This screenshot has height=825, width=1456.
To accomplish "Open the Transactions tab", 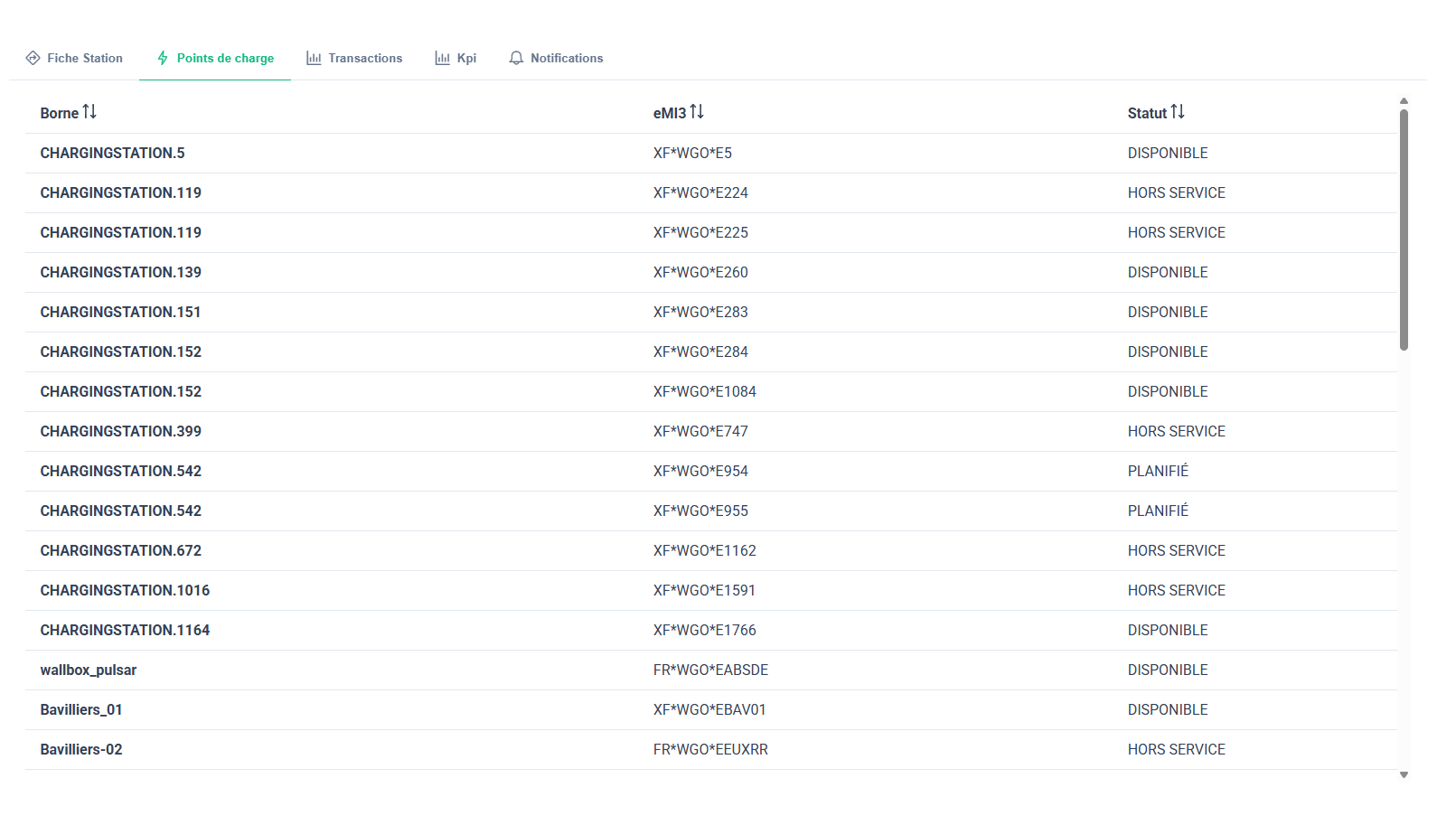I will [x=364, y=58].
